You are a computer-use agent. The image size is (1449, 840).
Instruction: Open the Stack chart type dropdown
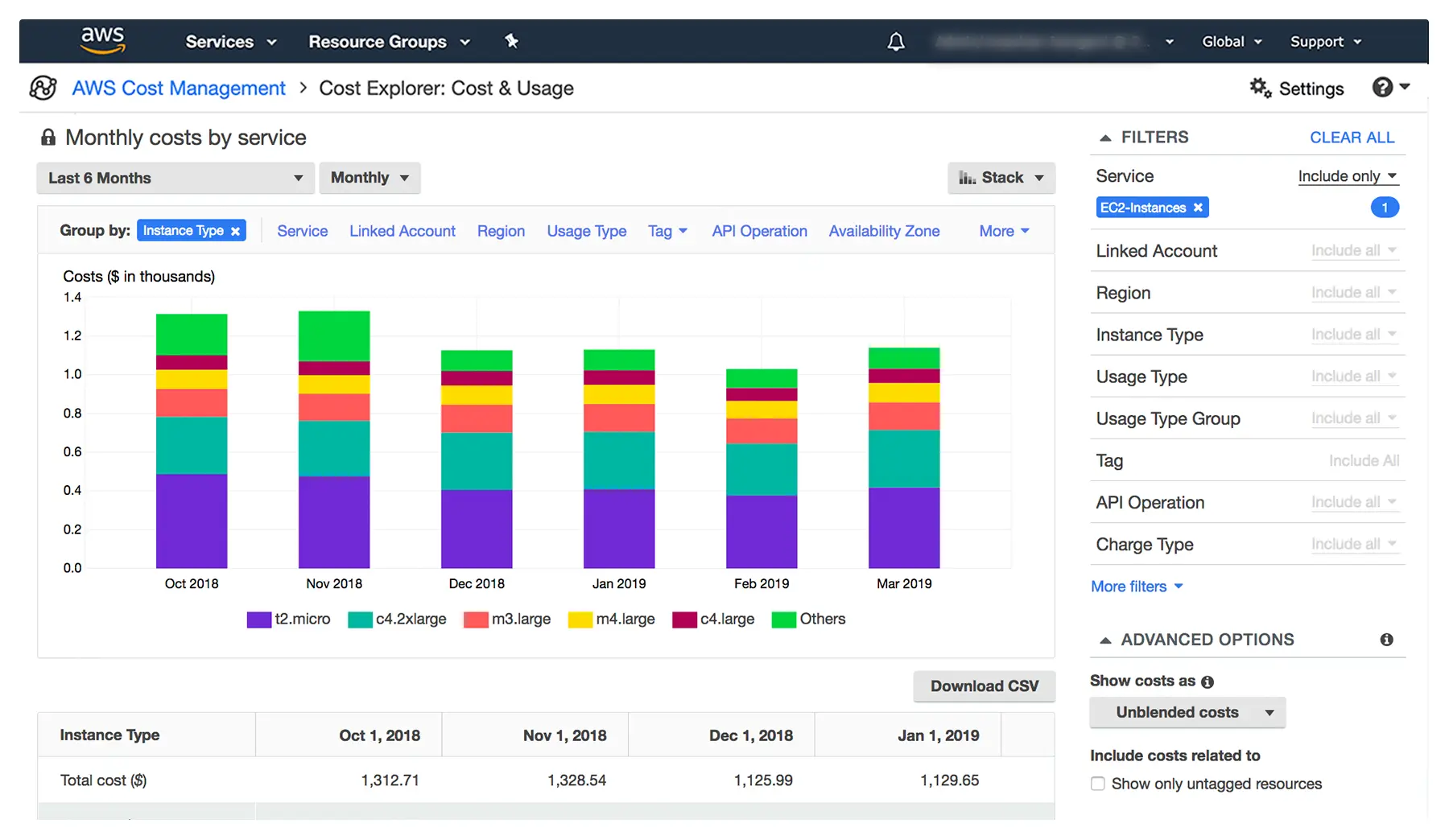pyautogui.click(x=1001, y=178)
